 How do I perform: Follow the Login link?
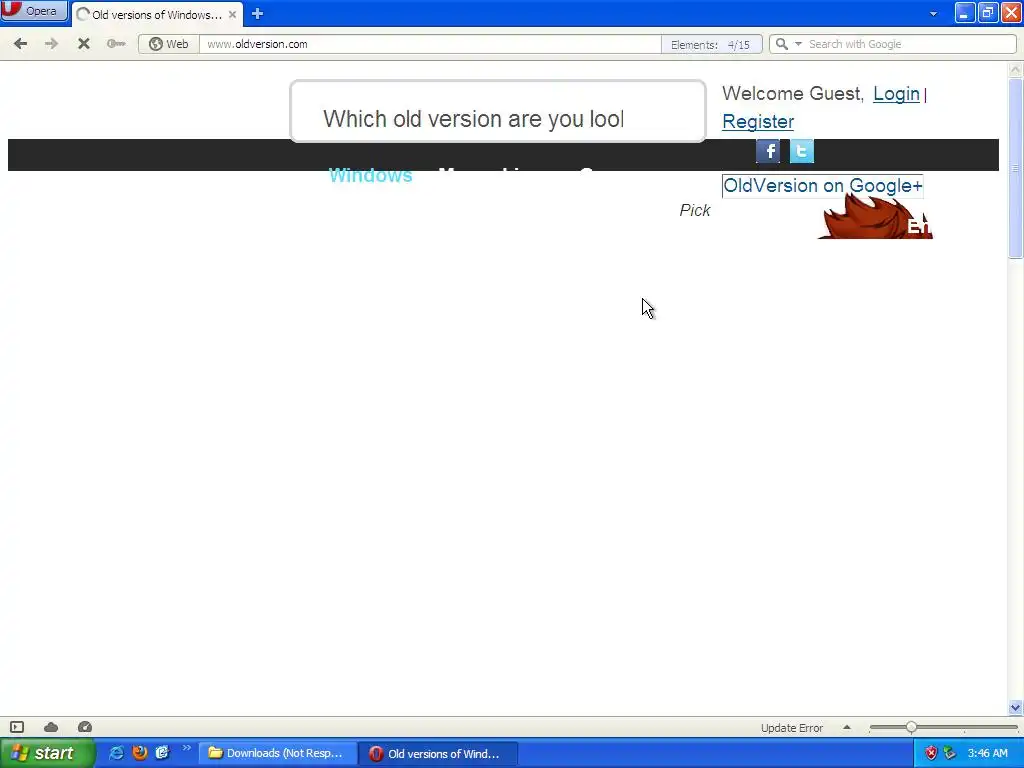point(896,94)
